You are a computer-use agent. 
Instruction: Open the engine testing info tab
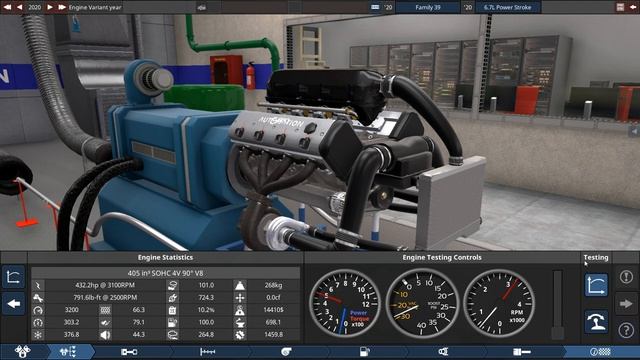click(x=600, y=351)
